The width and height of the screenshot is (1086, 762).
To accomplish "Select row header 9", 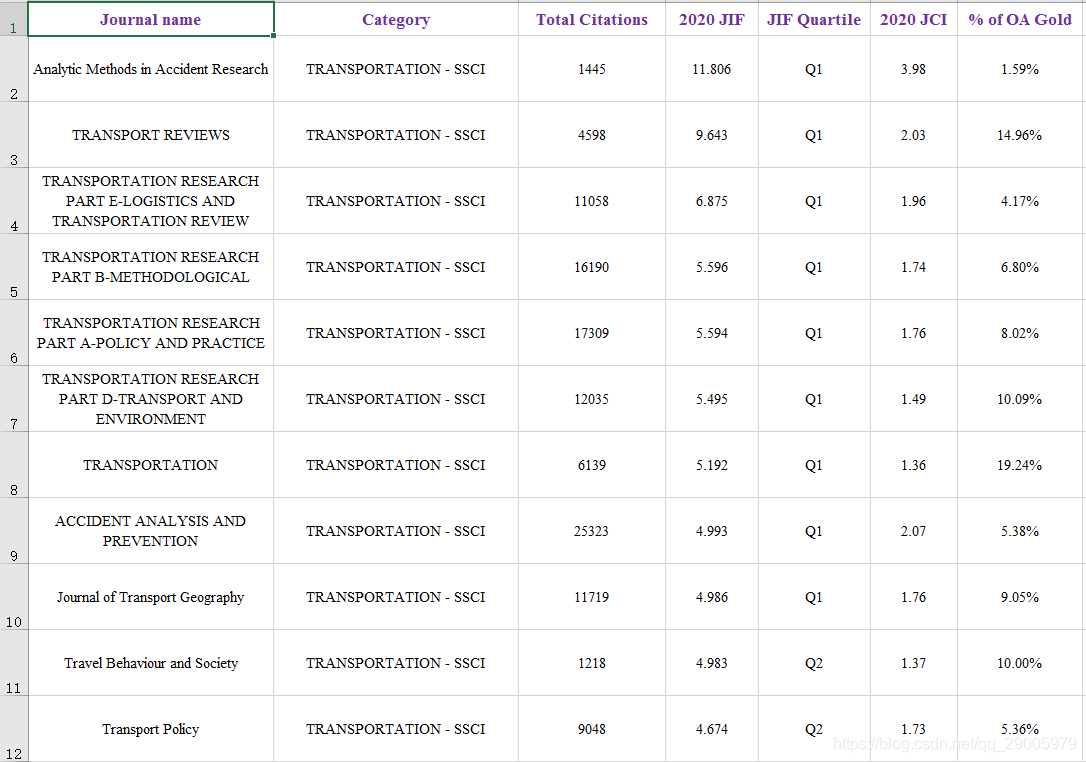I will (x=14, y=531).
